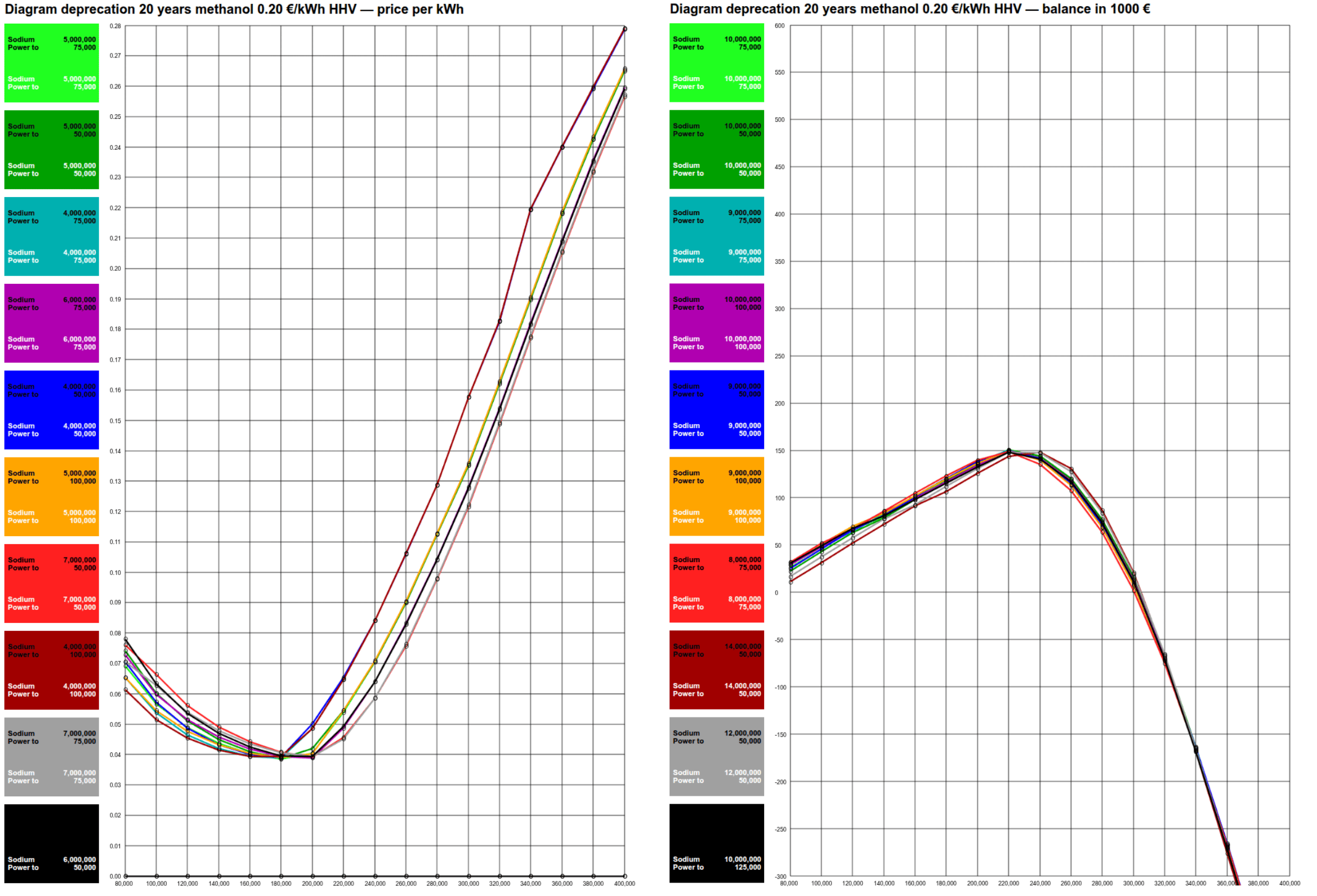Click the 220,000 x-axis label on balance chart

coord(1008,884)
